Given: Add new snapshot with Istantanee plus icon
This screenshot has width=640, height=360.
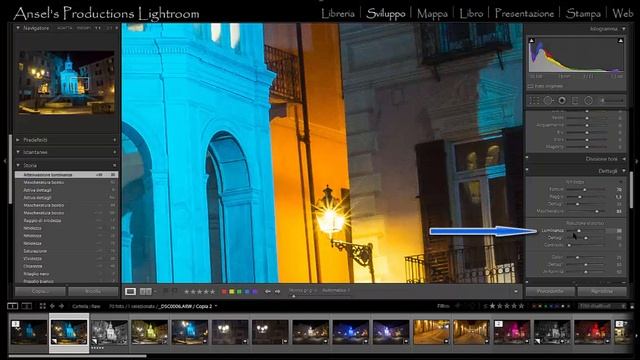Looking at the screenshot, I should (x=114, y=152).
